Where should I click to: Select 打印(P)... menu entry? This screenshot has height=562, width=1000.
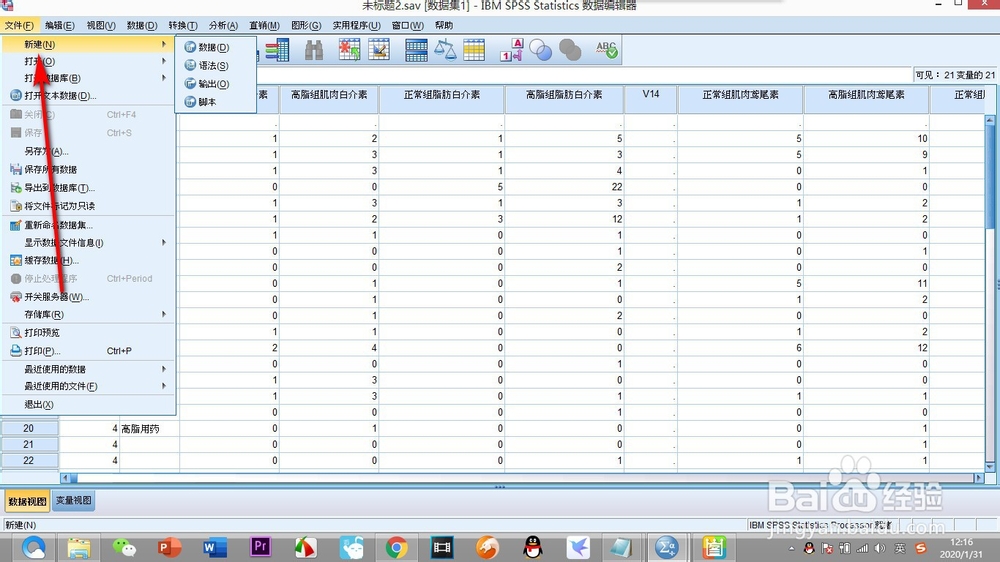89,351
